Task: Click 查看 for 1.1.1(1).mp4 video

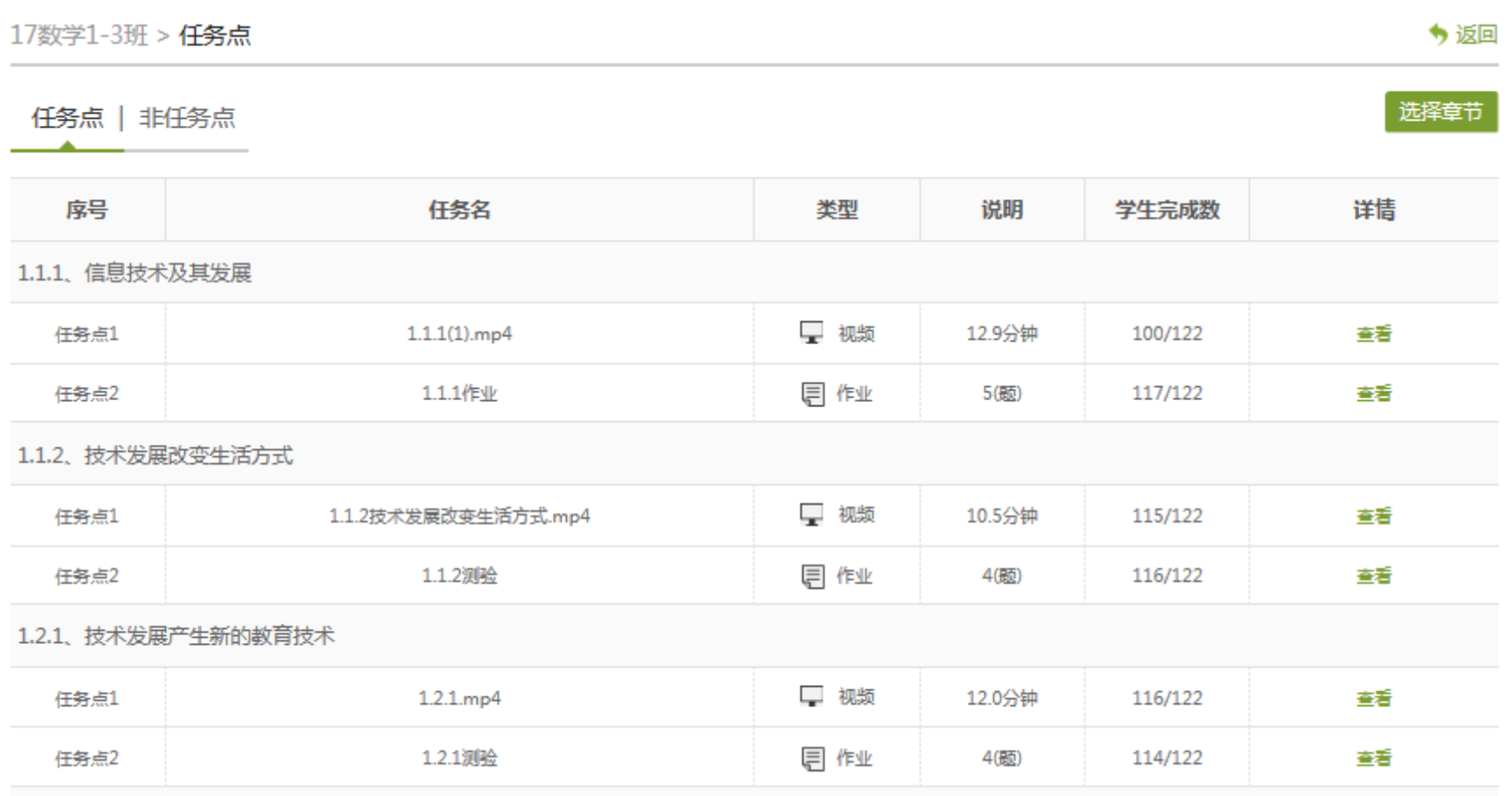Action: point(1373,334)
